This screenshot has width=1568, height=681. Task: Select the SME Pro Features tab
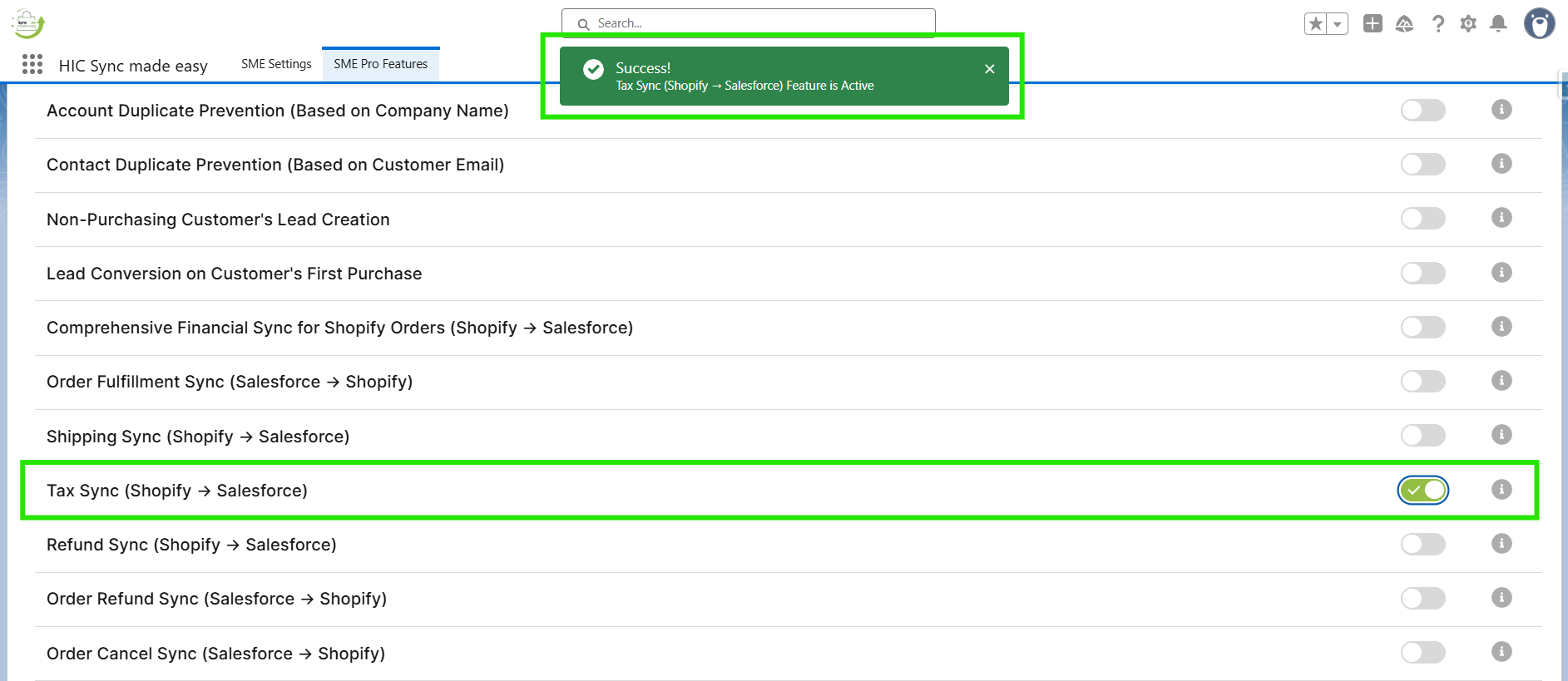380,64
